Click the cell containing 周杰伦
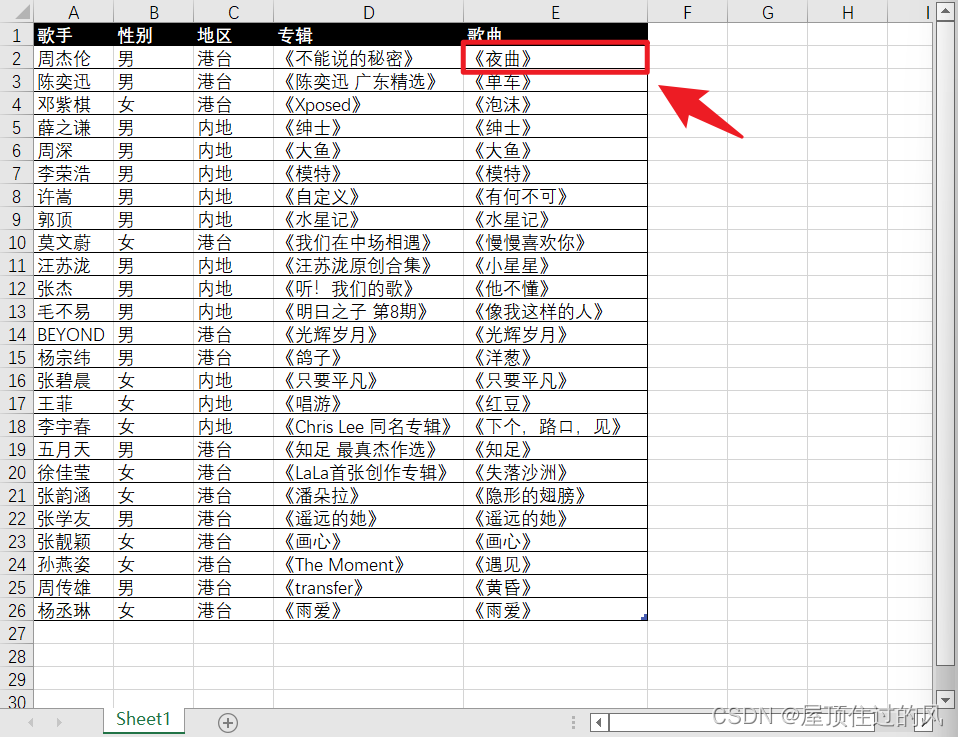958x737 pixels. [x=73, y=57]
